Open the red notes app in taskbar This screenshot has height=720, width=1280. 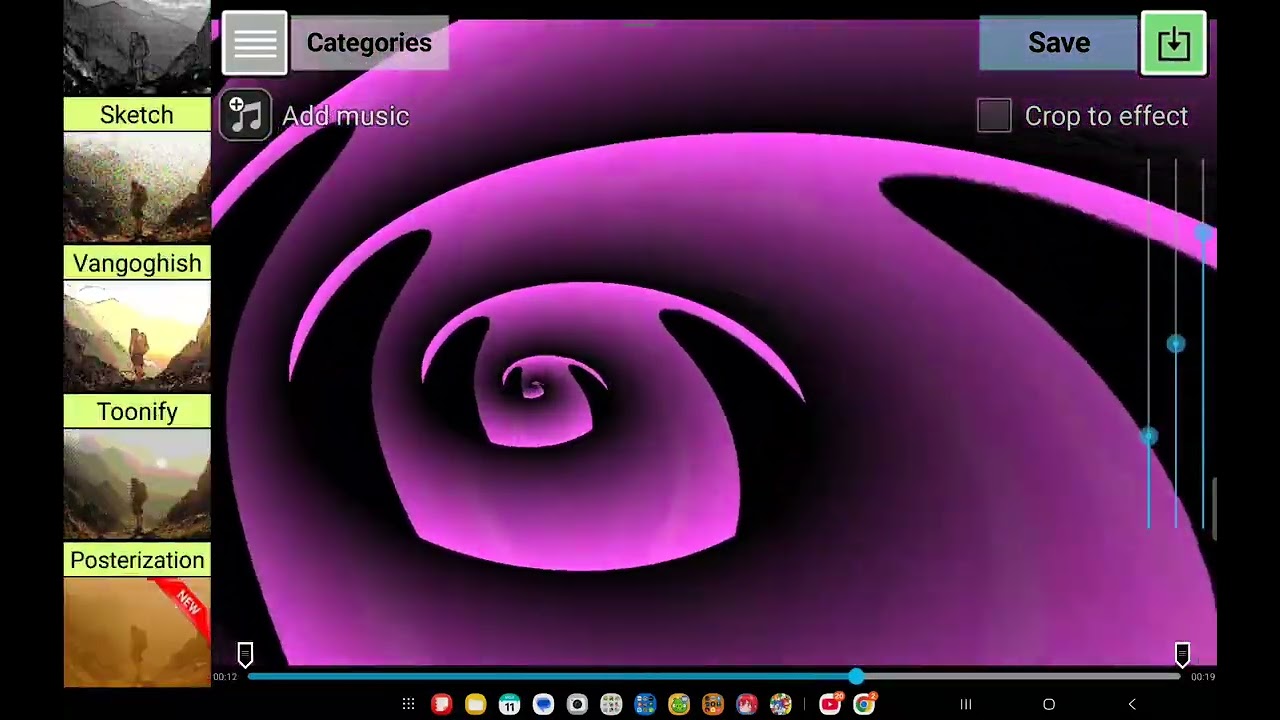coord(441,705)
